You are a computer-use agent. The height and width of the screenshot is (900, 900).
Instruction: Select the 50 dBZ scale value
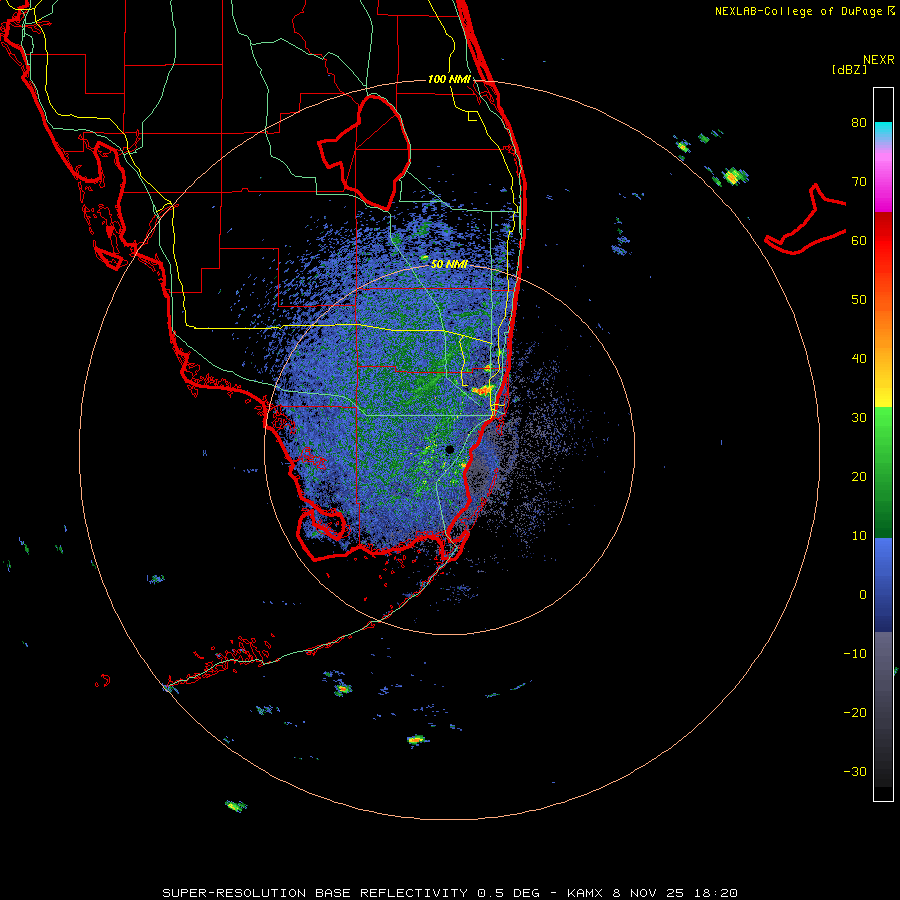(859, 300)
